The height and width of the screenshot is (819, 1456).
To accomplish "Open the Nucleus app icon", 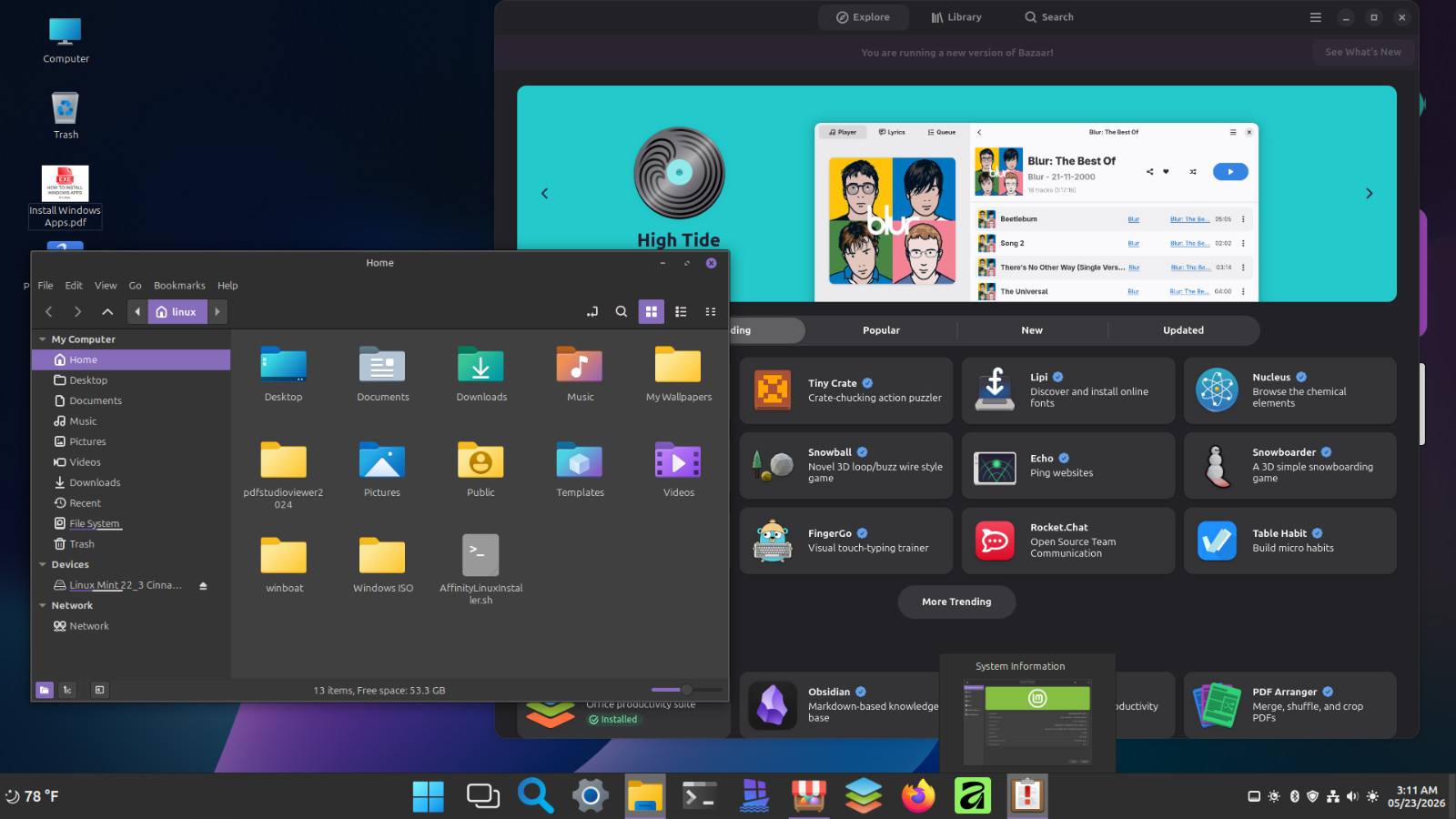I will 1217,390.
